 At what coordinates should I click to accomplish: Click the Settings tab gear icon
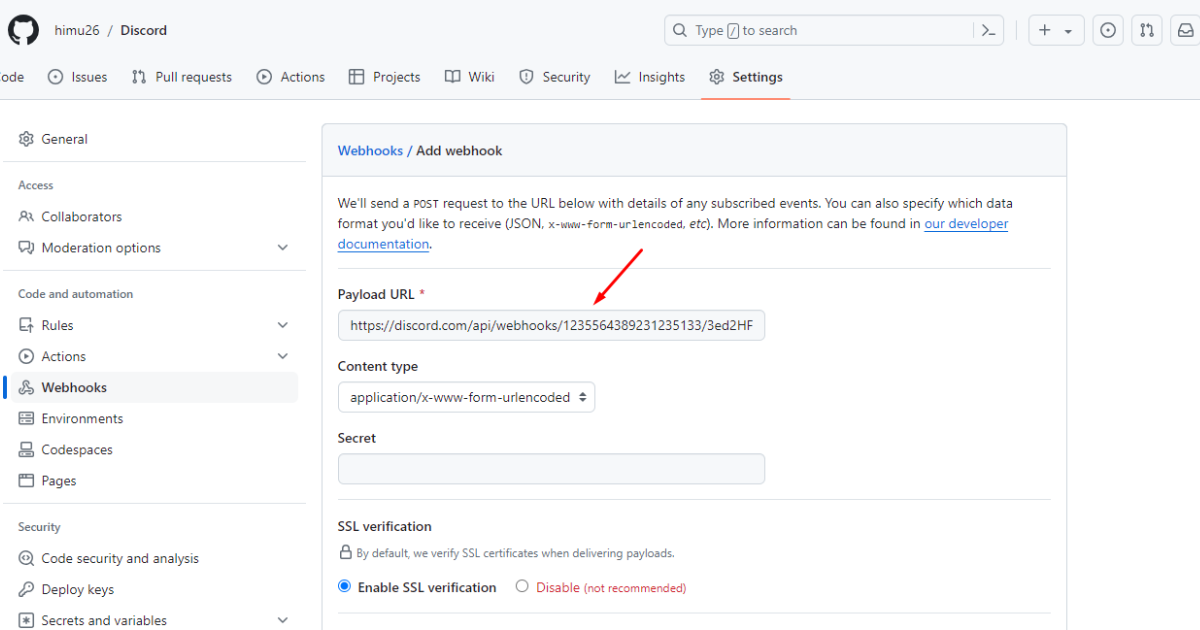coord(716,77)
